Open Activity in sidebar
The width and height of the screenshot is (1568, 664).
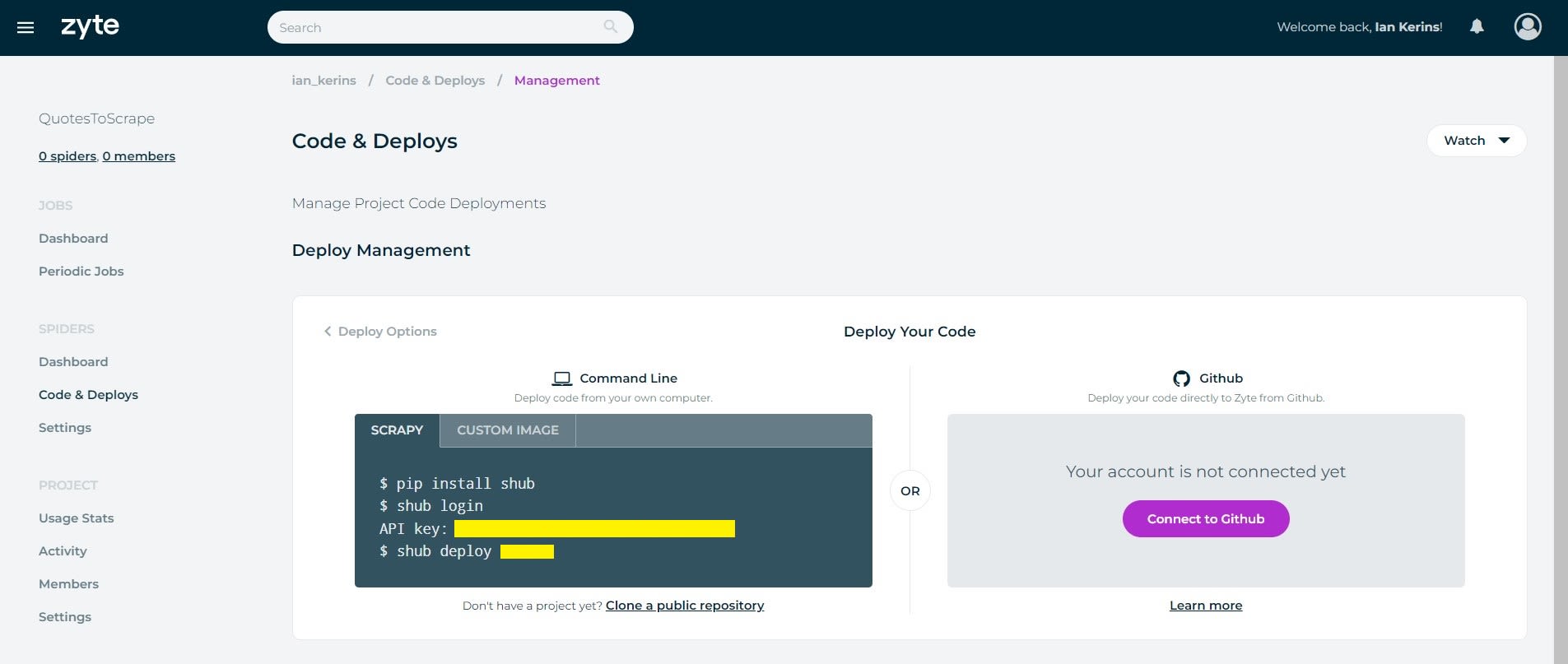(63, 551)
